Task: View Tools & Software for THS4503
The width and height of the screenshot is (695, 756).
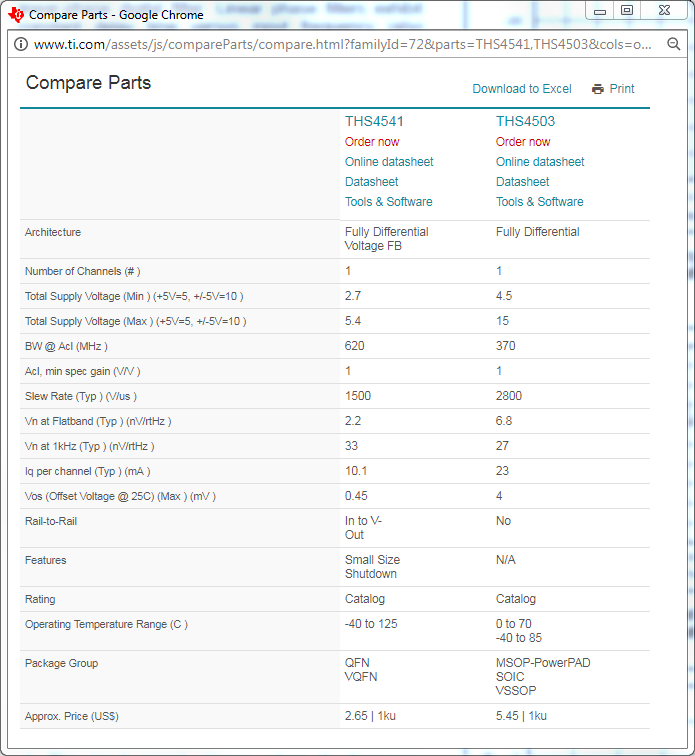Action: click(540, 202)
